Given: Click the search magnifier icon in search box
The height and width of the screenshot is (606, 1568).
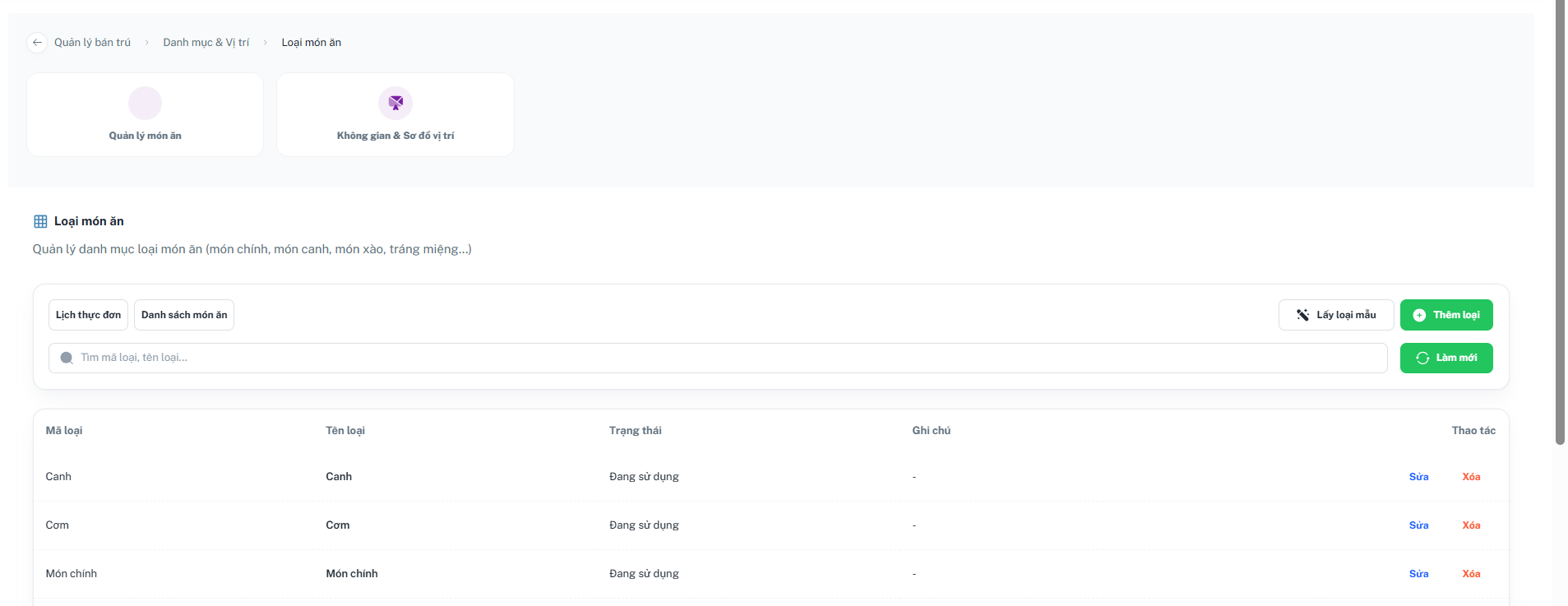Looking at the screenshot, I should point(67,358).
